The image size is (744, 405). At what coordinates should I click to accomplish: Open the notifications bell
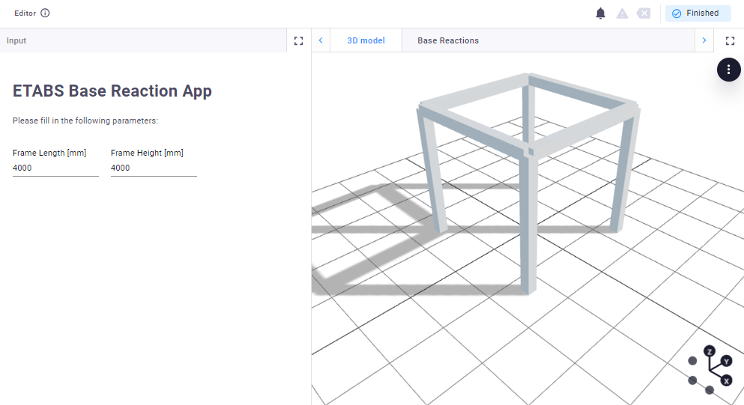click(x=601, y=13)
